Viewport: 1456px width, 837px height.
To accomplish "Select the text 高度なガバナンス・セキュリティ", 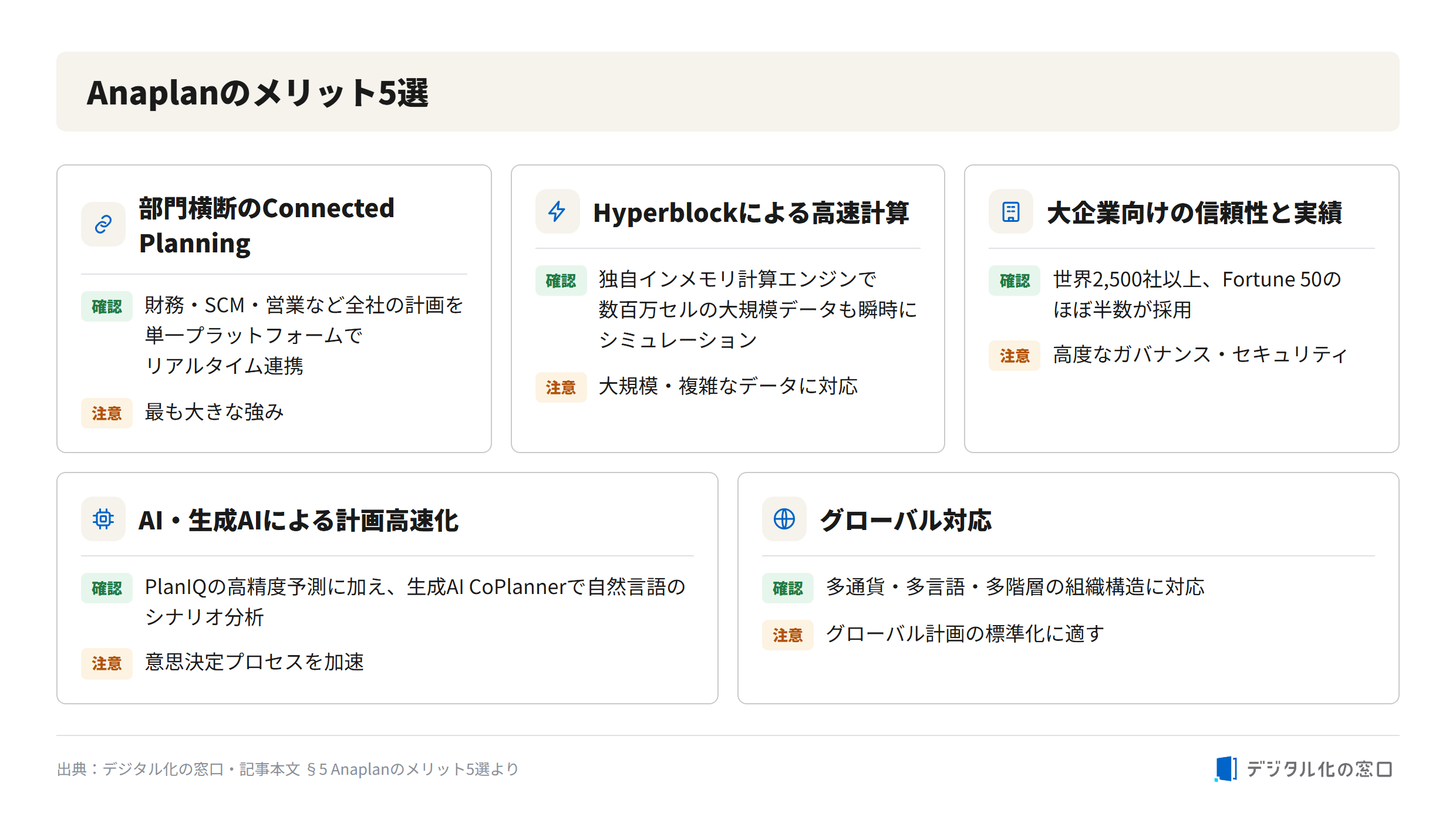I will (x=1200, y=355).
